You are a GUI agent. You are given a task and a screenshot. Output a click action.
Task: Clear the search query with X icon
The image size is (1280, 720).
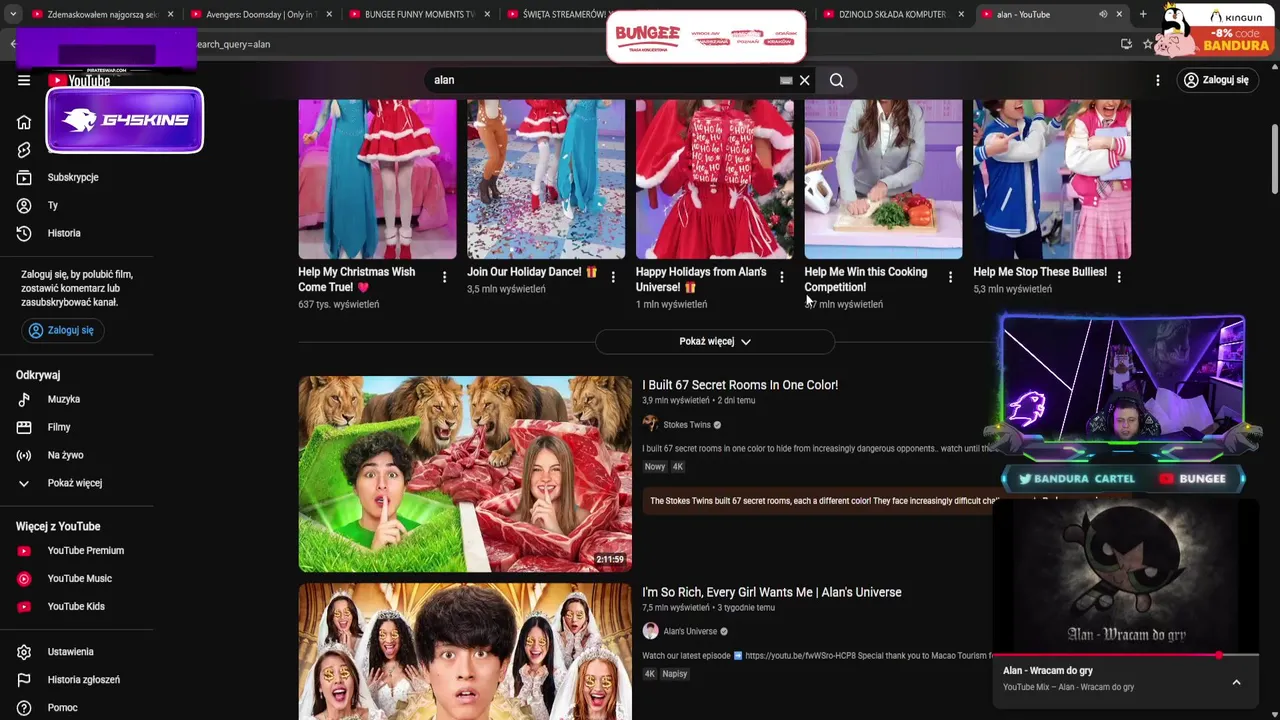tap(804, 80)
